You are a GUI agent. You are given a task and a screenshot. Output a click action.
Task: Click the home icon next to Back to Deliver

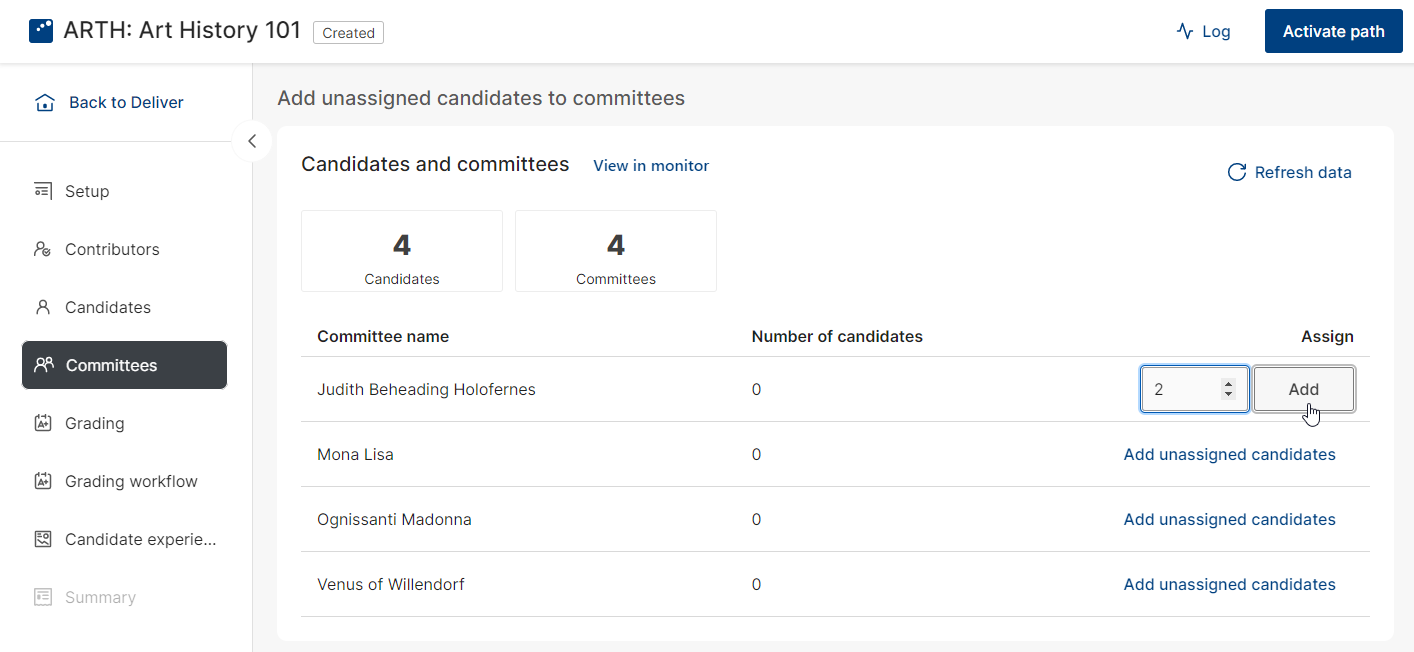[44, 103]
